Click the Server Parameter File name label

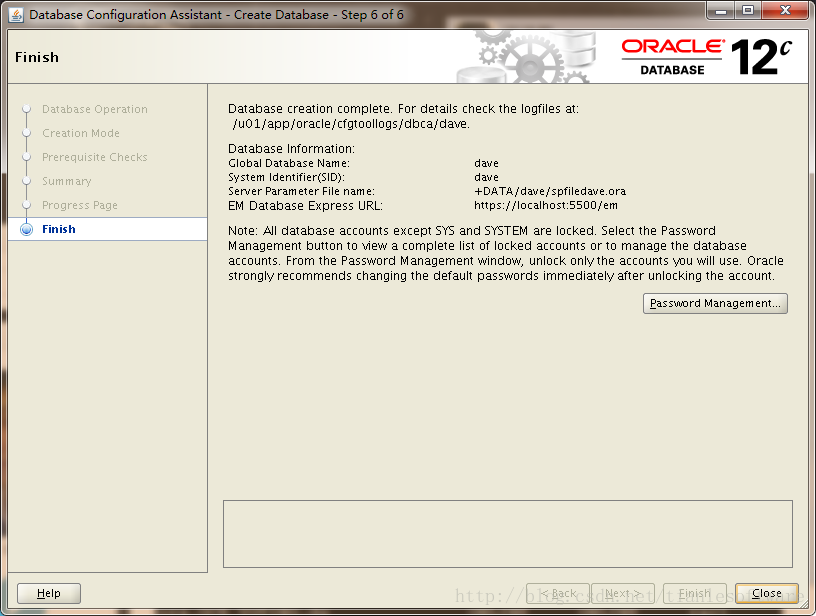point(301,191)
